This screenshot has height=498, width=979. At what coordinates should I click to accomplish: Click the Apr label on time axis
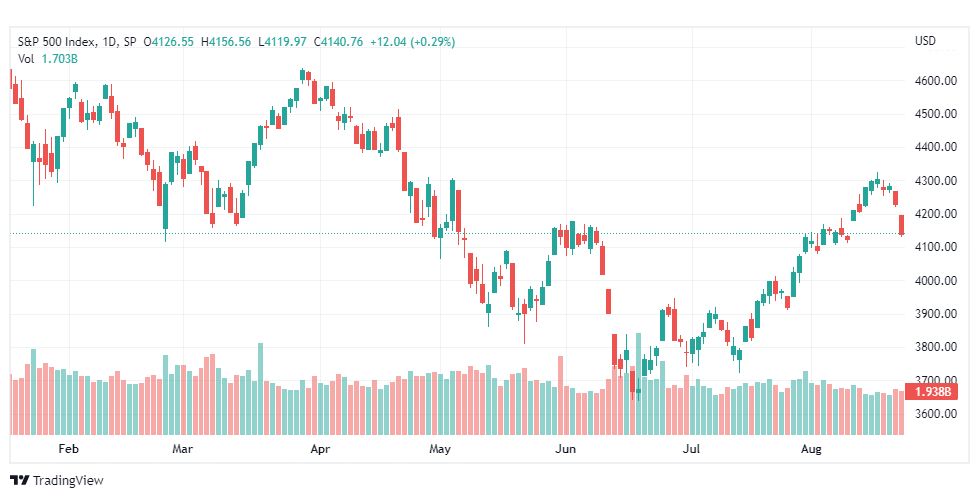click(x=320, y=449)
